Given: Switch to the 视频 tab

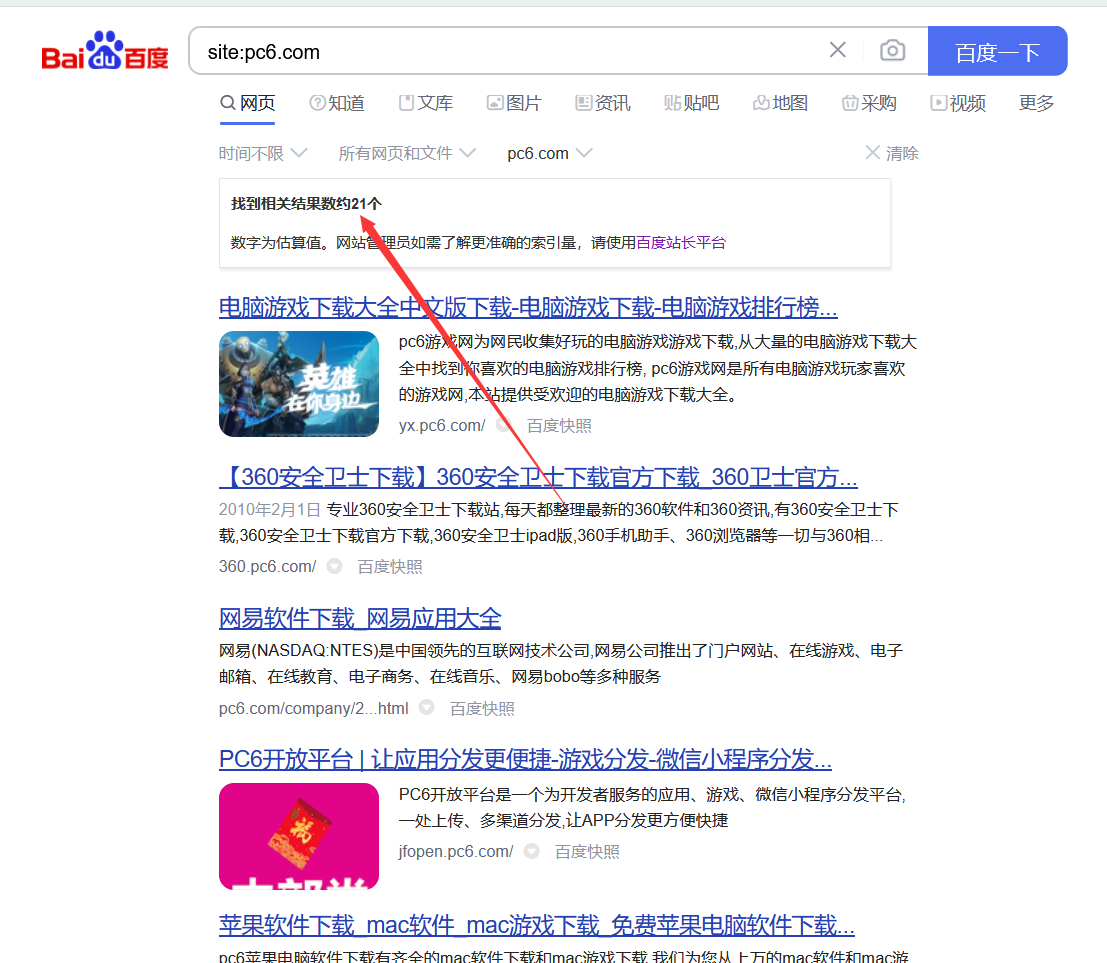Looking at the screenshot, I should pyautogui.click(x=958, y=103).
